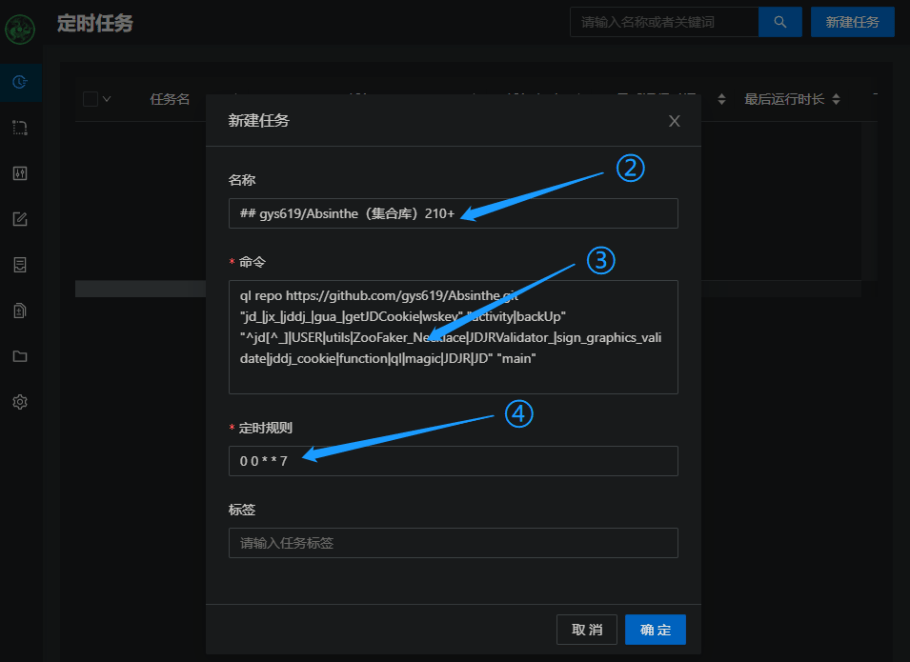This screenshot has width=910, height=662.
Task: Click the Qinglong logo in sidebar
Action: click(x=20, y=29)
